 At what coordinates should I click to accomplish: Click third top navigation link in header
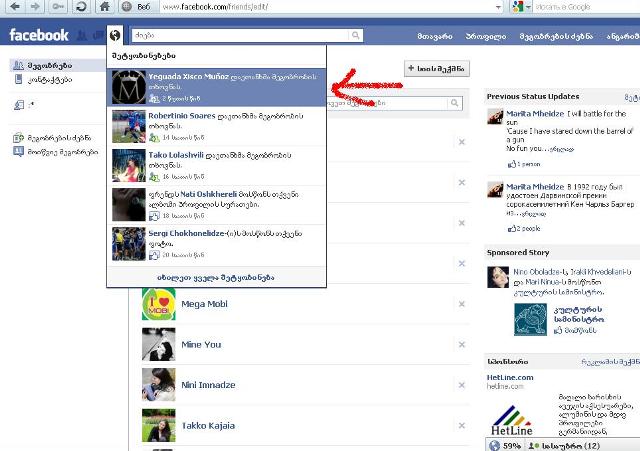(556, 36)
